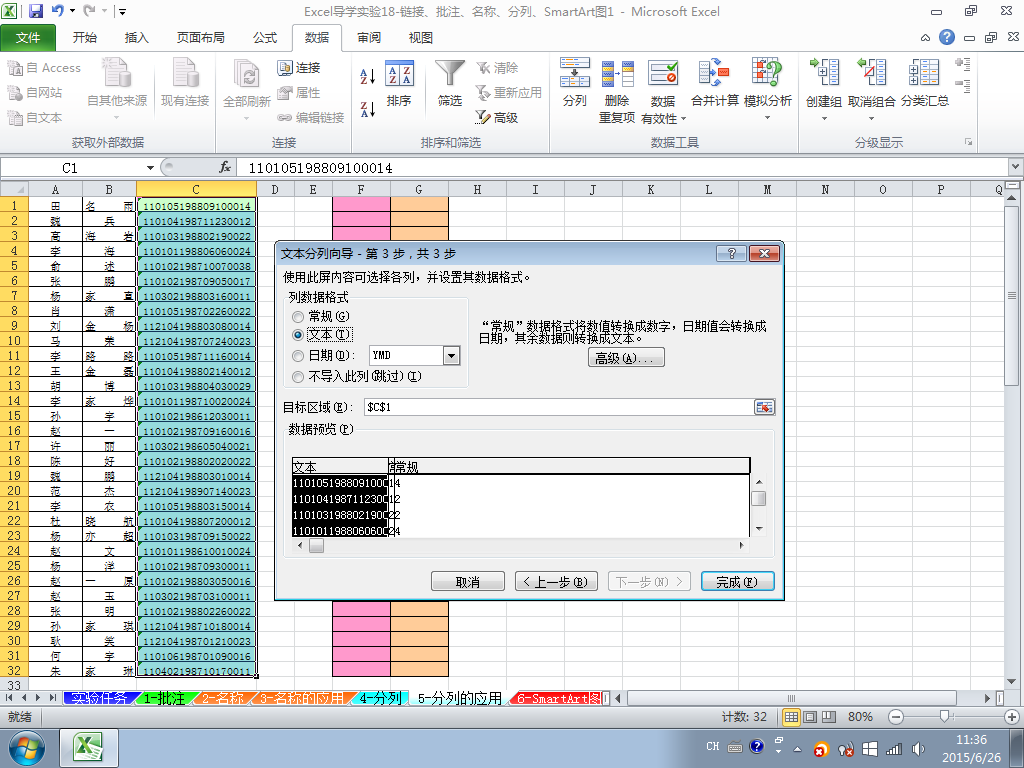Screen dimensions: 1024x768
Task: Click the Undo arrow icon
Action: point(57,11)
